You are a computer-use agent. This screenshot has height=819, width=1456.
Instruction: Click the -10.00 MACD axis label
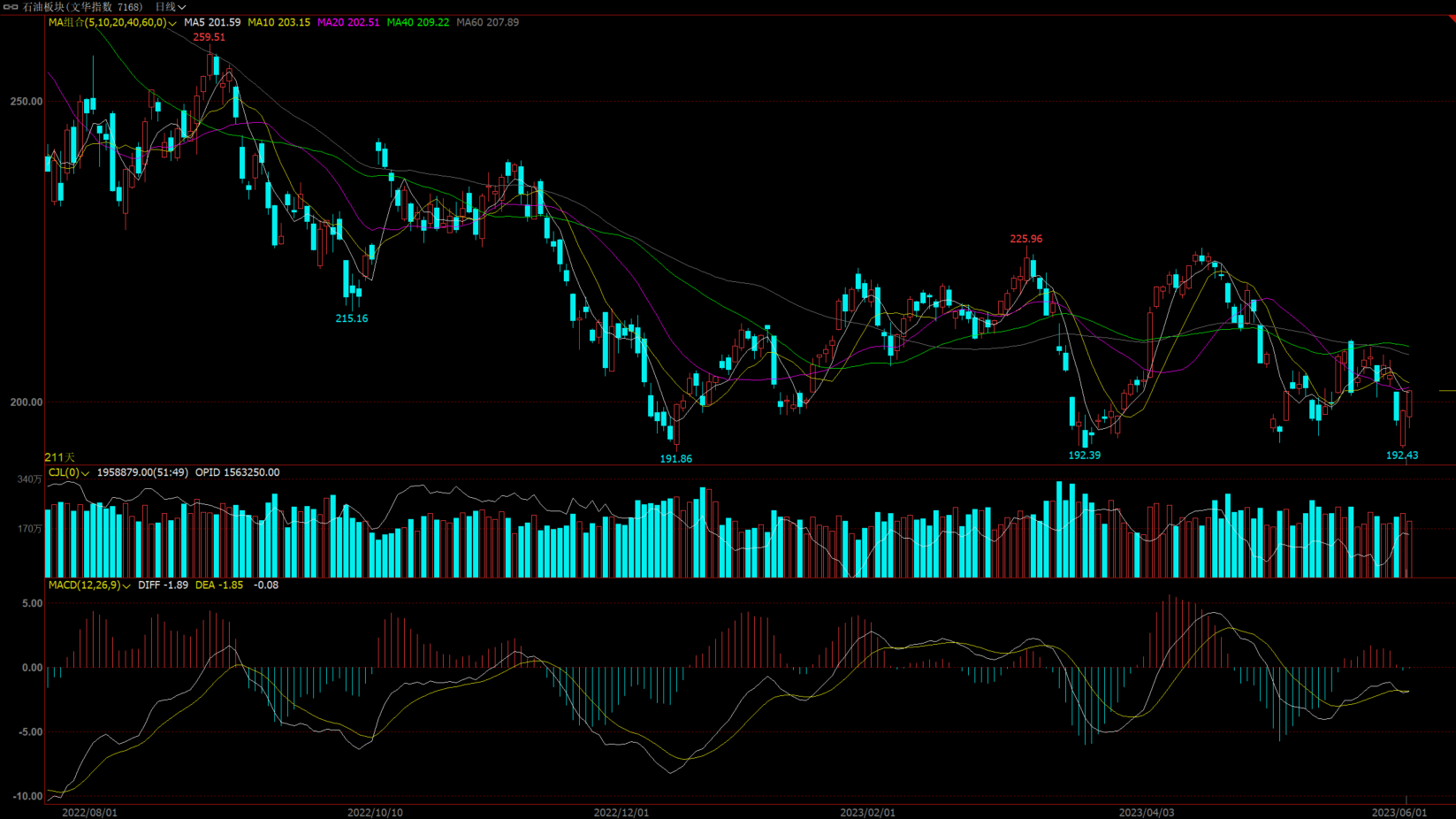[x=28, y=797]
